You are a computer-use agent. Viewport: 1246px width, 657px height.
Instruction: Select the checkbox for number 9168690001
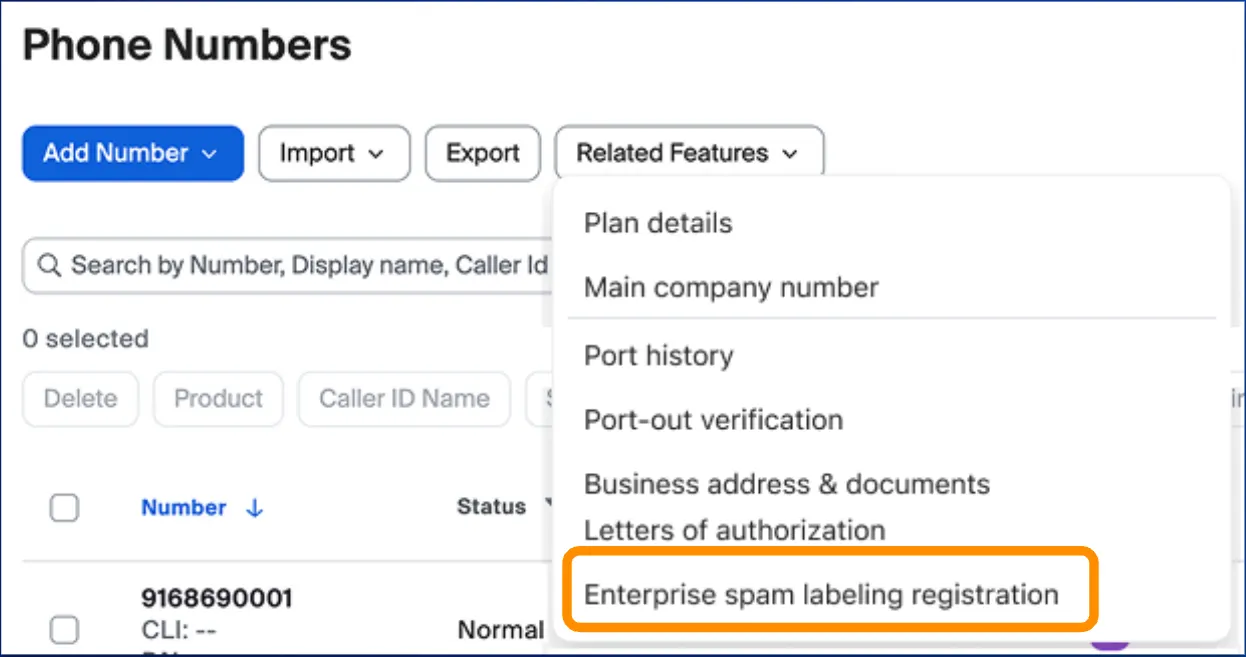click(x=64, y=629)
